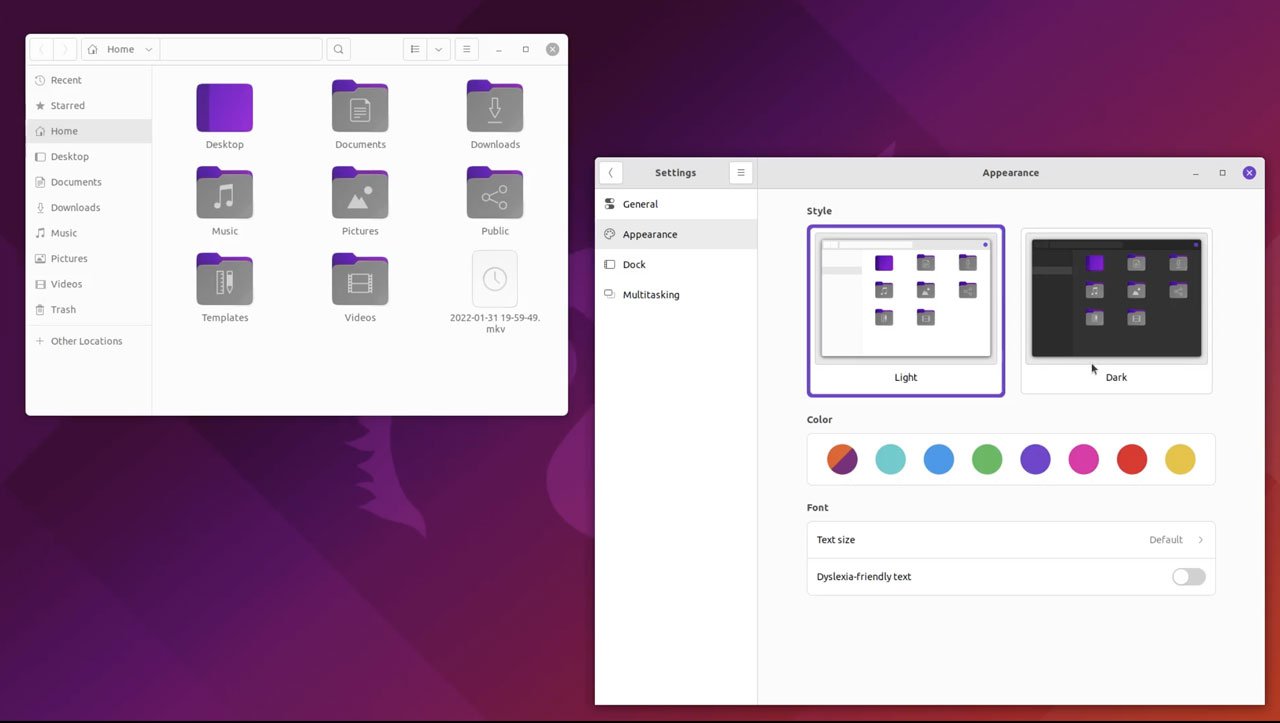Viewport: 1280px width, 723px height.
Task: Pick the green accent color swatch
Action: 987,460
